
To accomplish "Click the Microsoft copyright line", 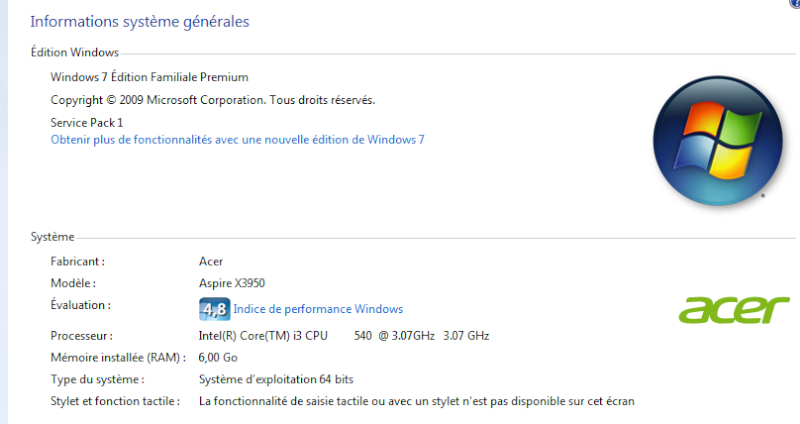I will tap(213, 100).
